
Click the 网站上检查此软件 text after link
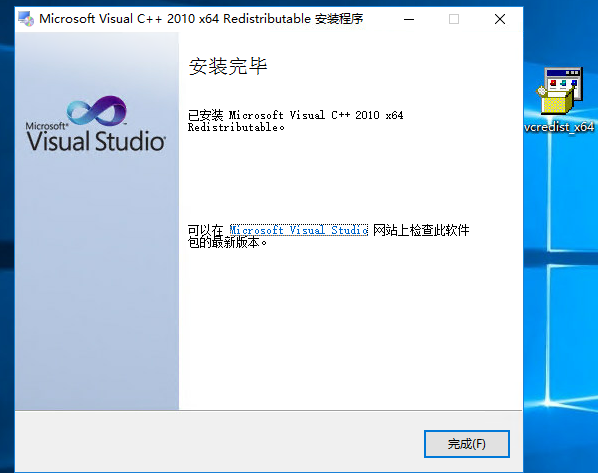(421, 230)
